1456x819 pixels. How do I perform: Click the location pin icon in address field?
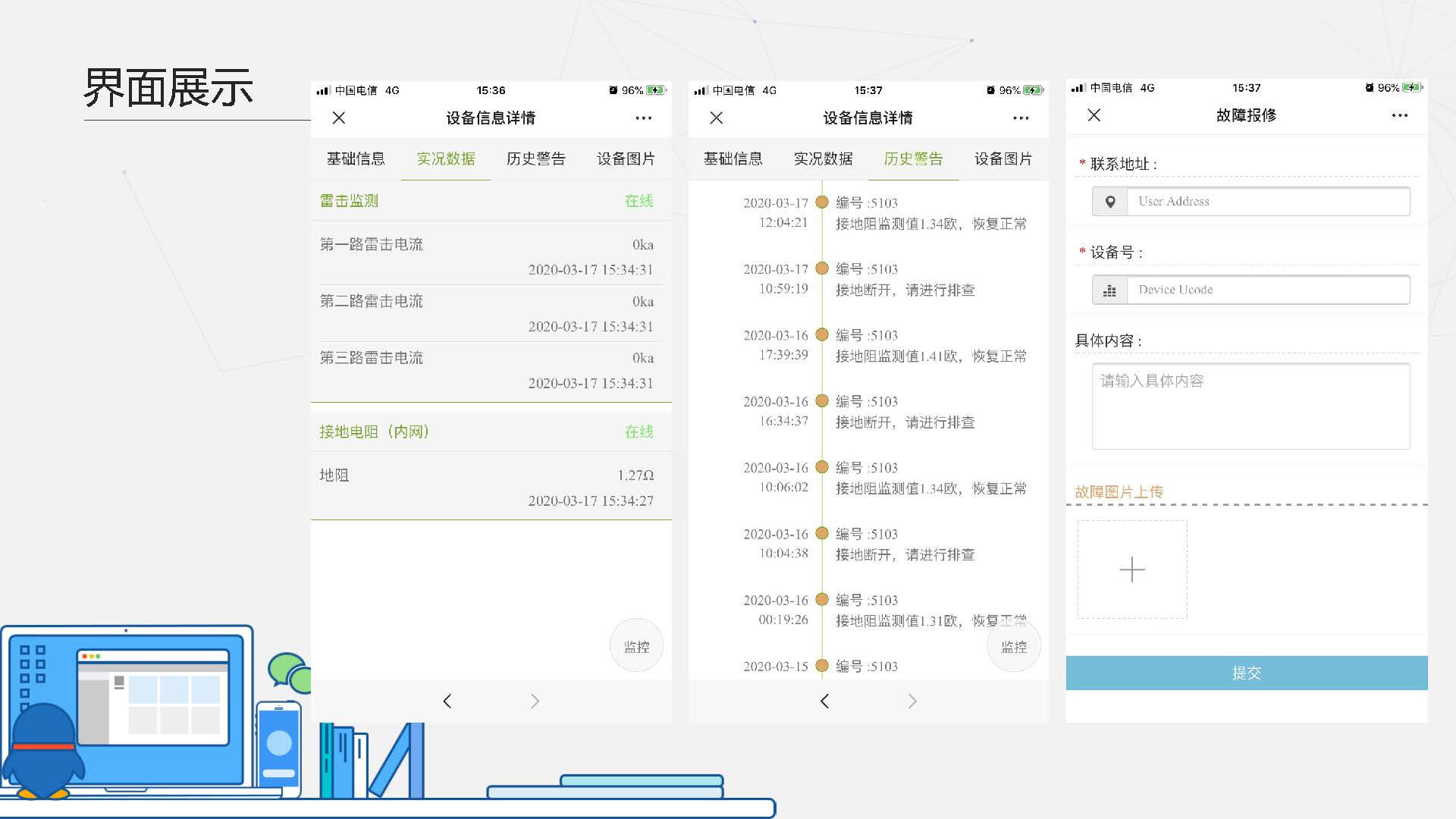coord(1110,202)
